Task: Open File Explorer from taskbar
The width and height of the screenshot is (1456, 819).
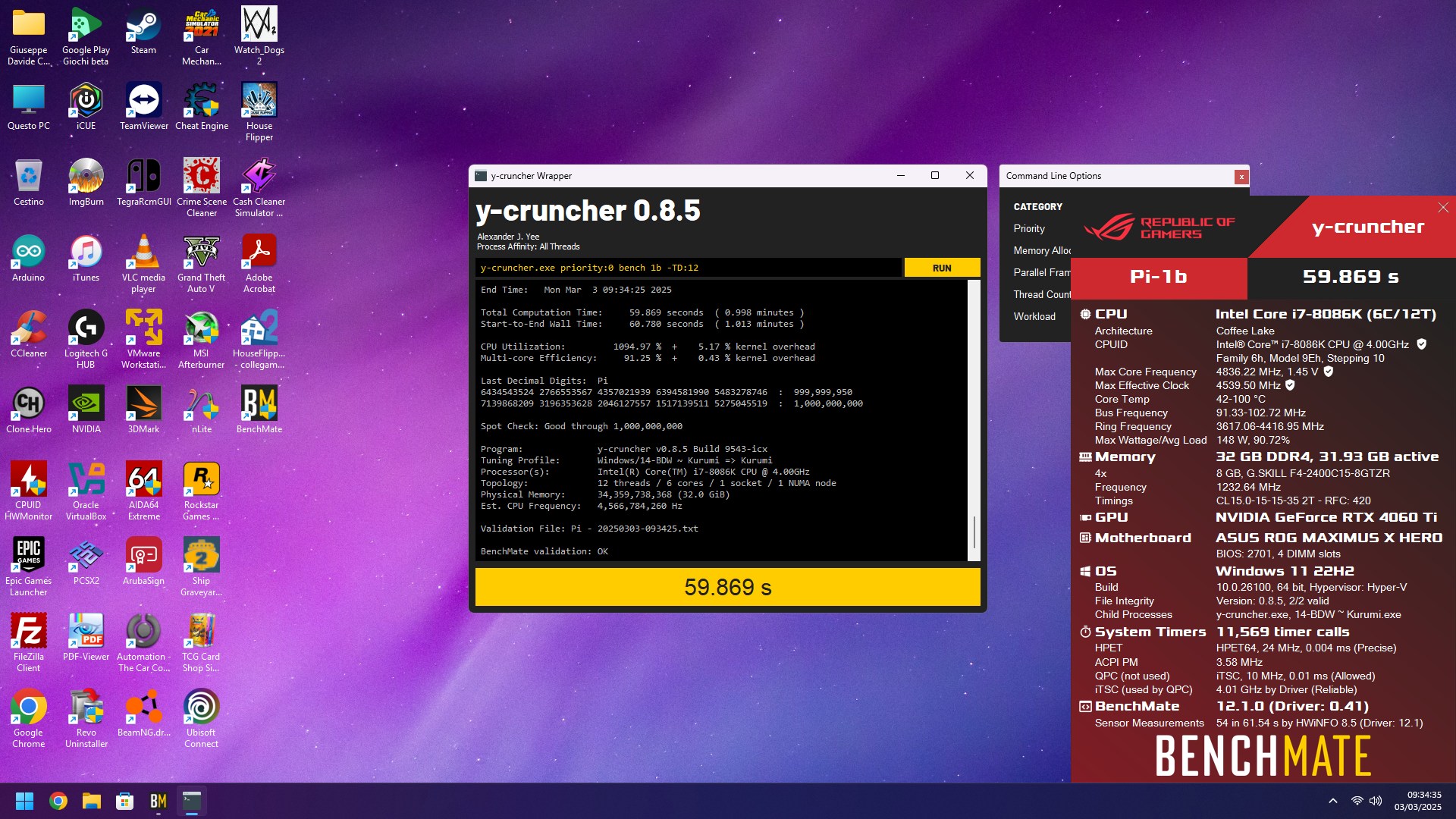Action: [92, 801]
